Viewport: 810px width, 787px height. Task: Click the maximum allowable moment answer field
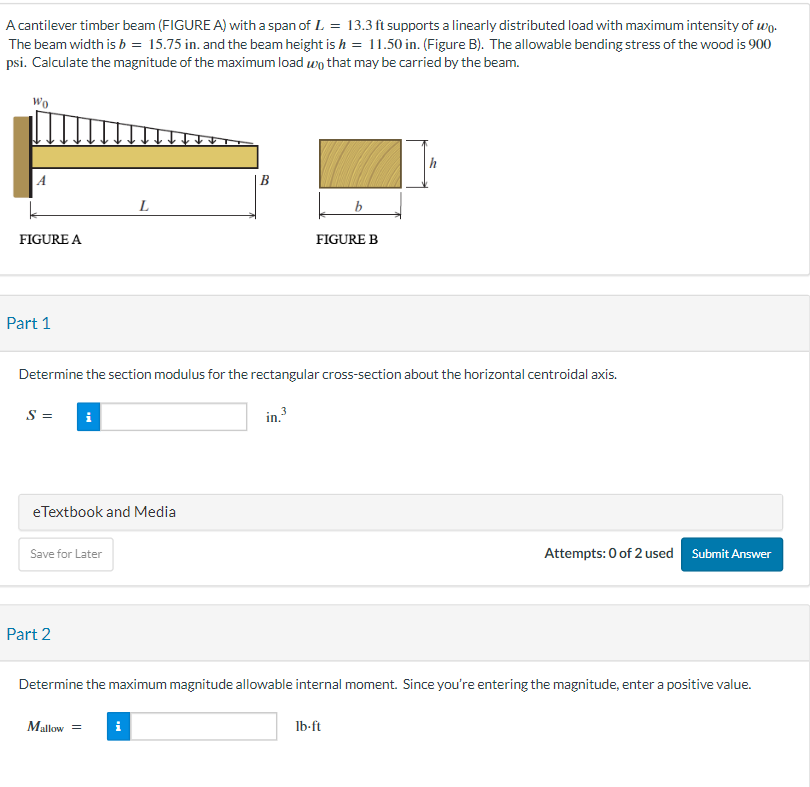tap(205, 726)
